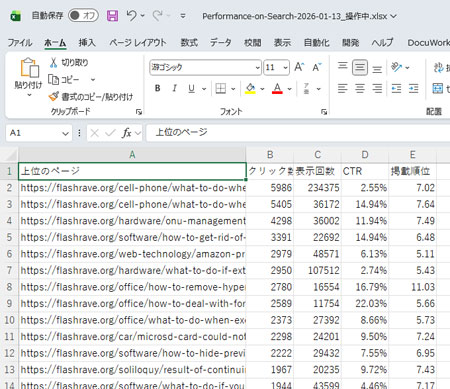450x389 pixels.
Task: Expand the 貼り付け options arrow
Action: click(x=29, y=95)
